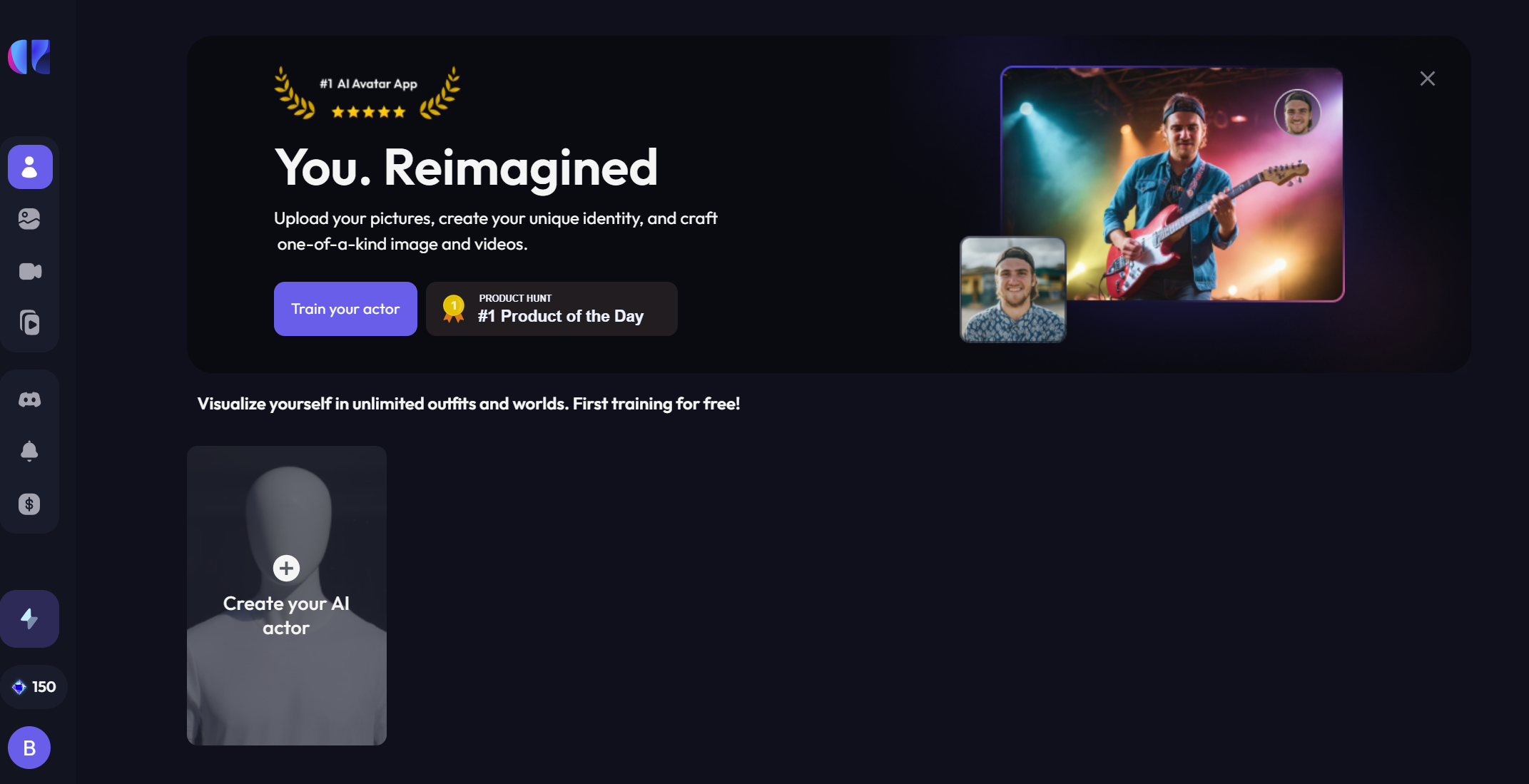Select the credits/wallet dollar icon
The height and width of the screenshot is (784, 1529).
coord(29,504)
